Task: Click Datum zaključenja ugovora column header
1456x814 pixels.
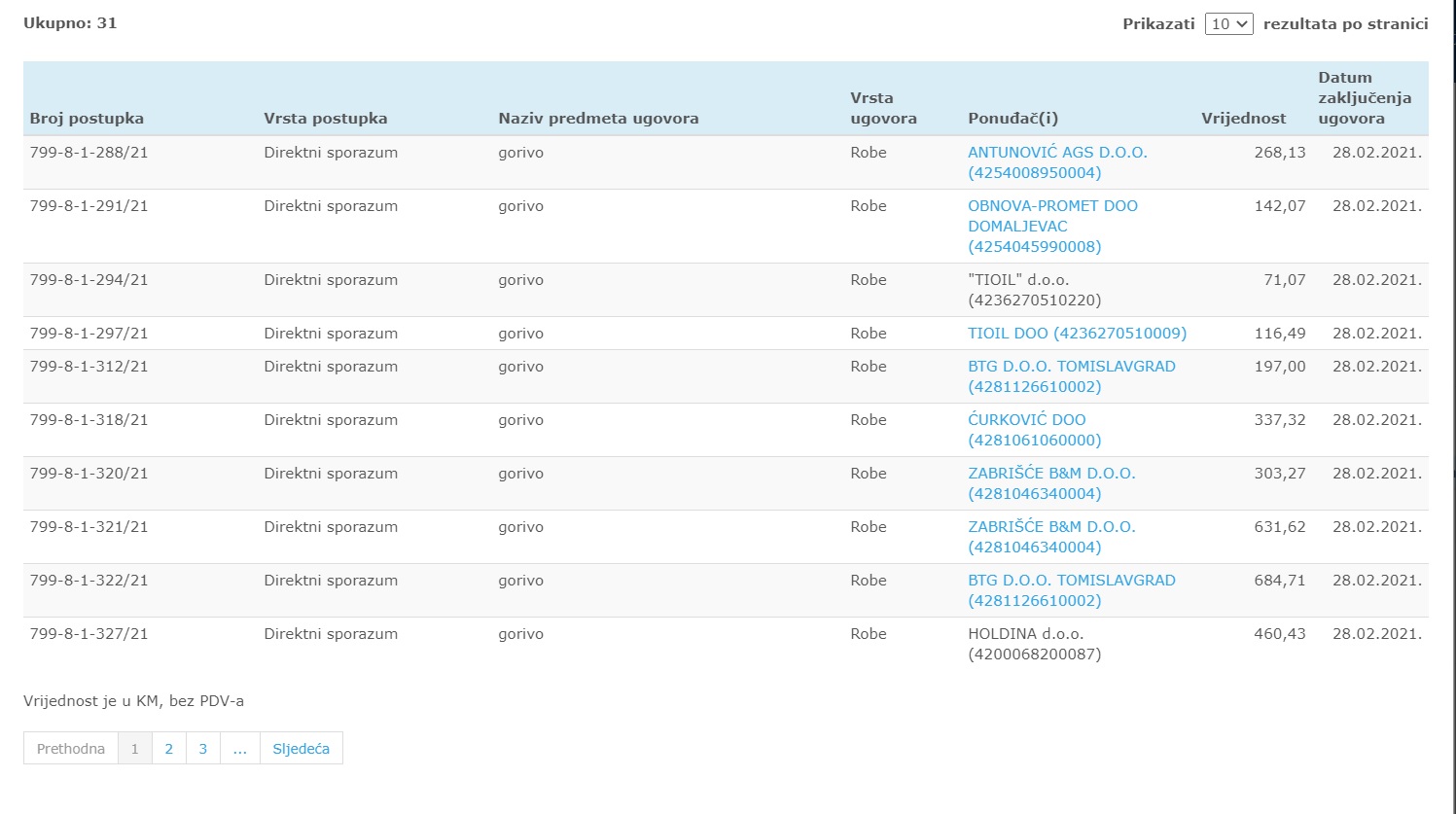Action: point(1365,97)
